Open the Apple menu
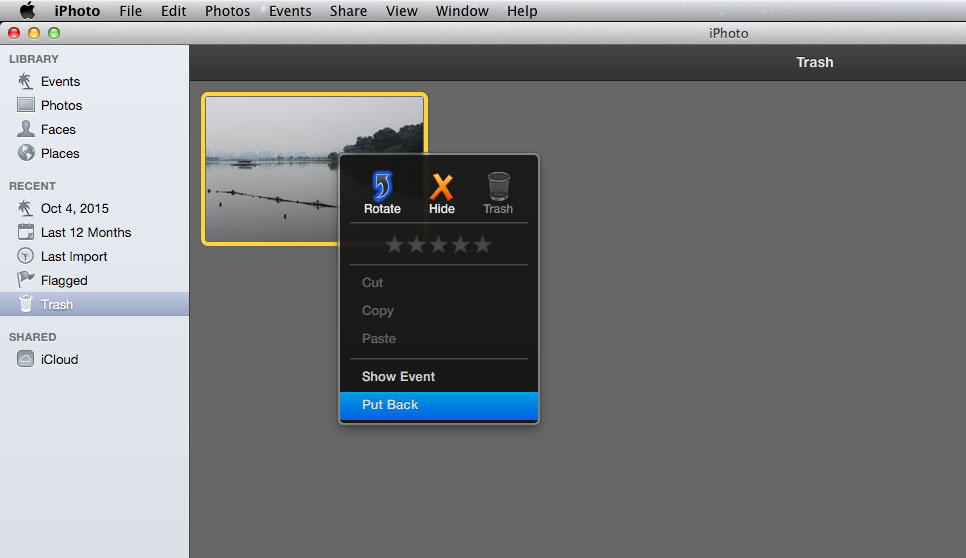966x558 pixels. (x=27, y=11)
